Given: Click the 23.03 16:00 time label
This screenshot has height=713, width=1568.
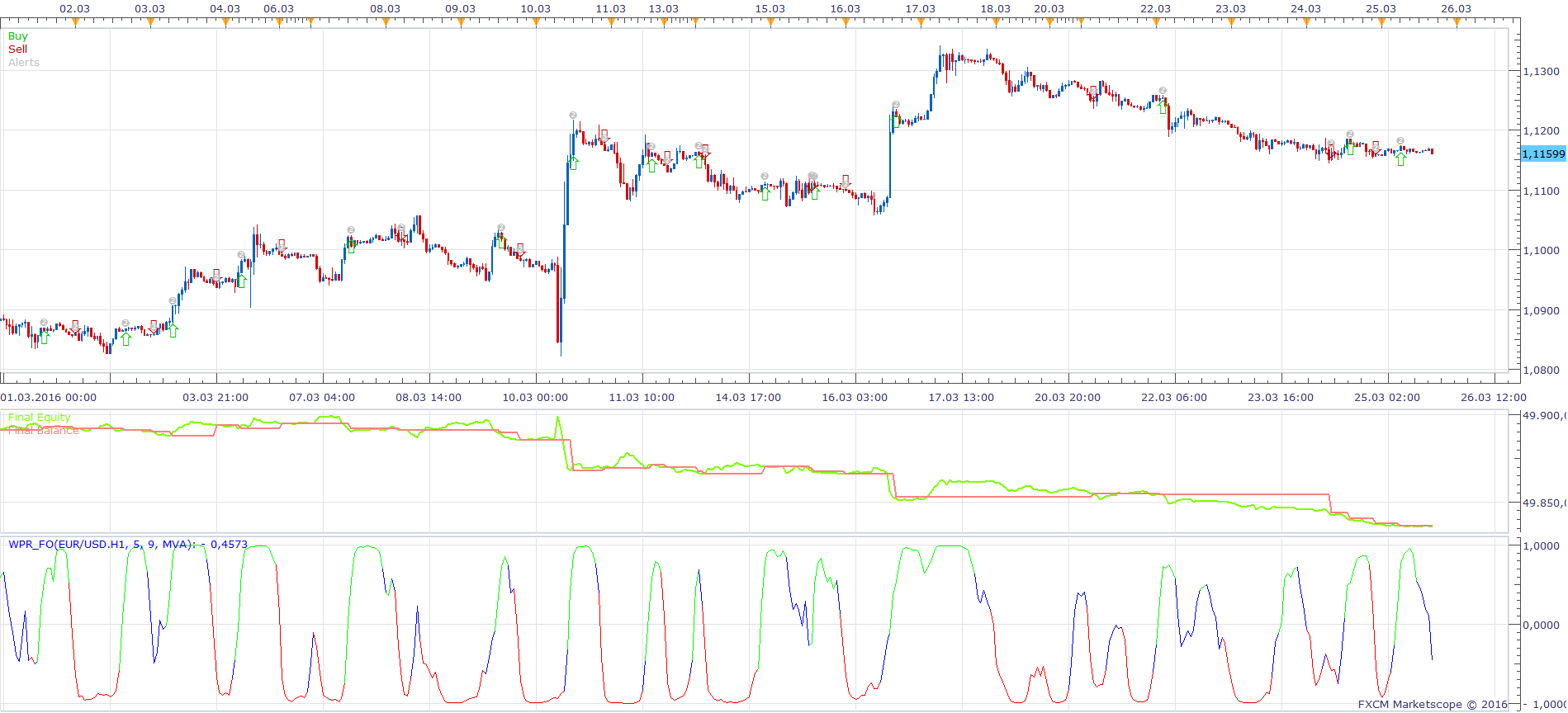Looking at the screenshot, I should pyautogui.click(x=1281, y=398).
